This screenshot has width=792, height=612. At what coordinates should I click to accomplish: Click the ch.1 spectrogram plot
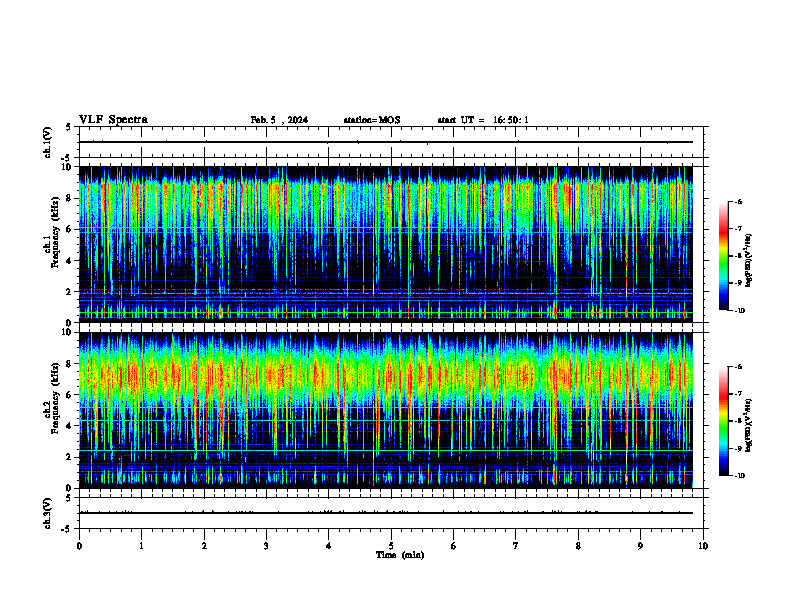coord(386,244)
